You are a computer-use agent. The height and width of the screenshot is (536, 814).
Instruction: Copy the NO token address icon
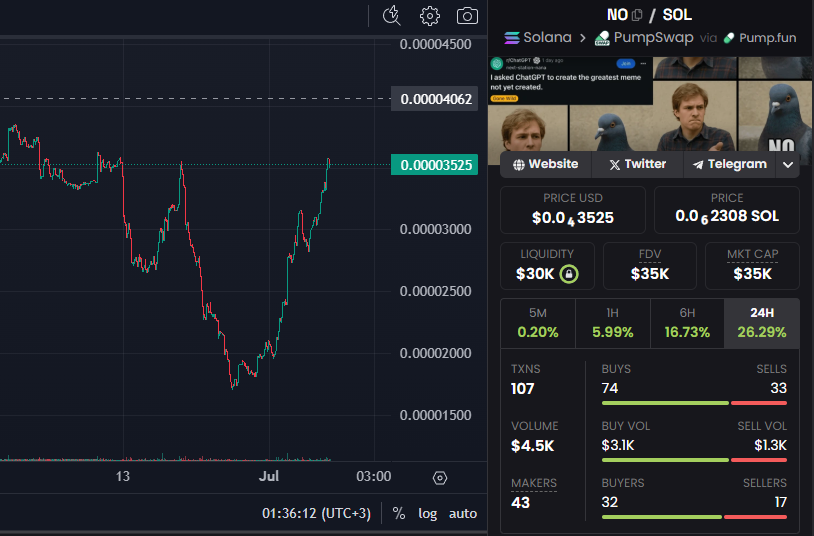637,15
